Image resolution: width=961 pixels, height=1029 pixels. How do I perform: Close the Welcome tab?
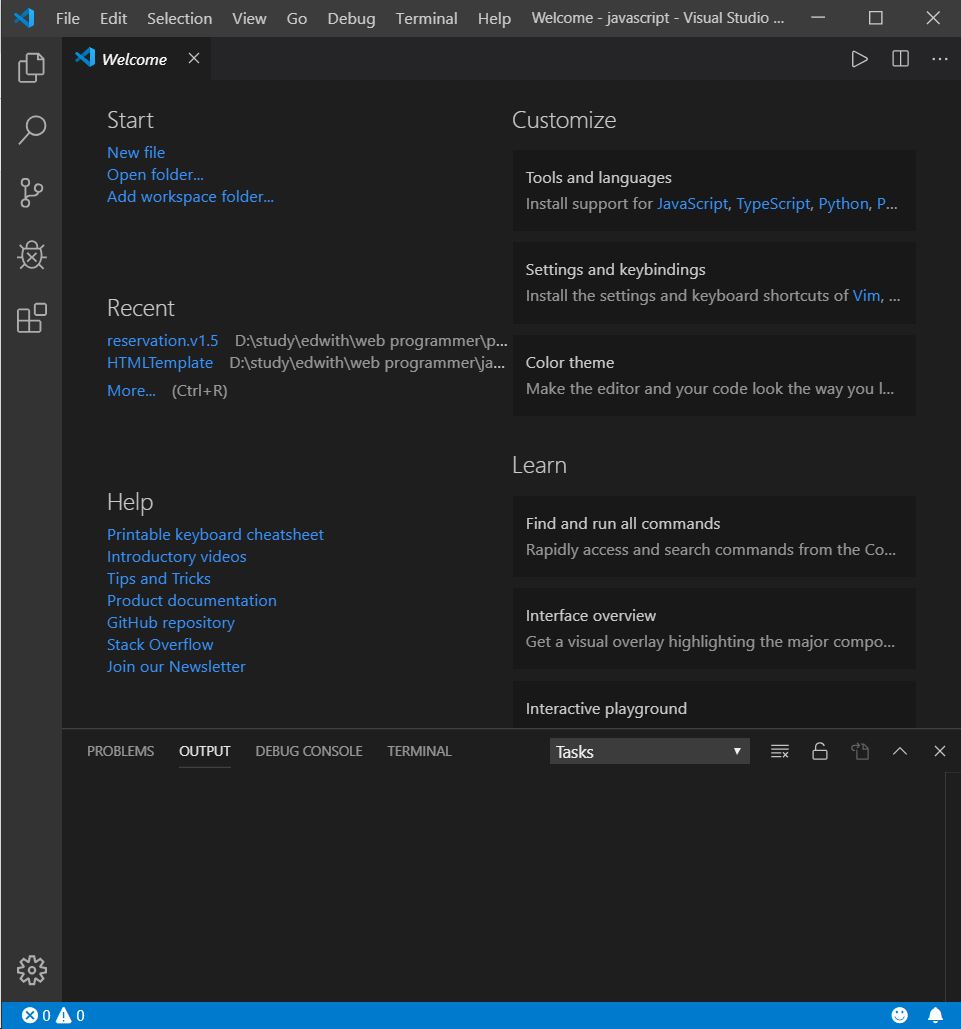(x=194, y=58)
